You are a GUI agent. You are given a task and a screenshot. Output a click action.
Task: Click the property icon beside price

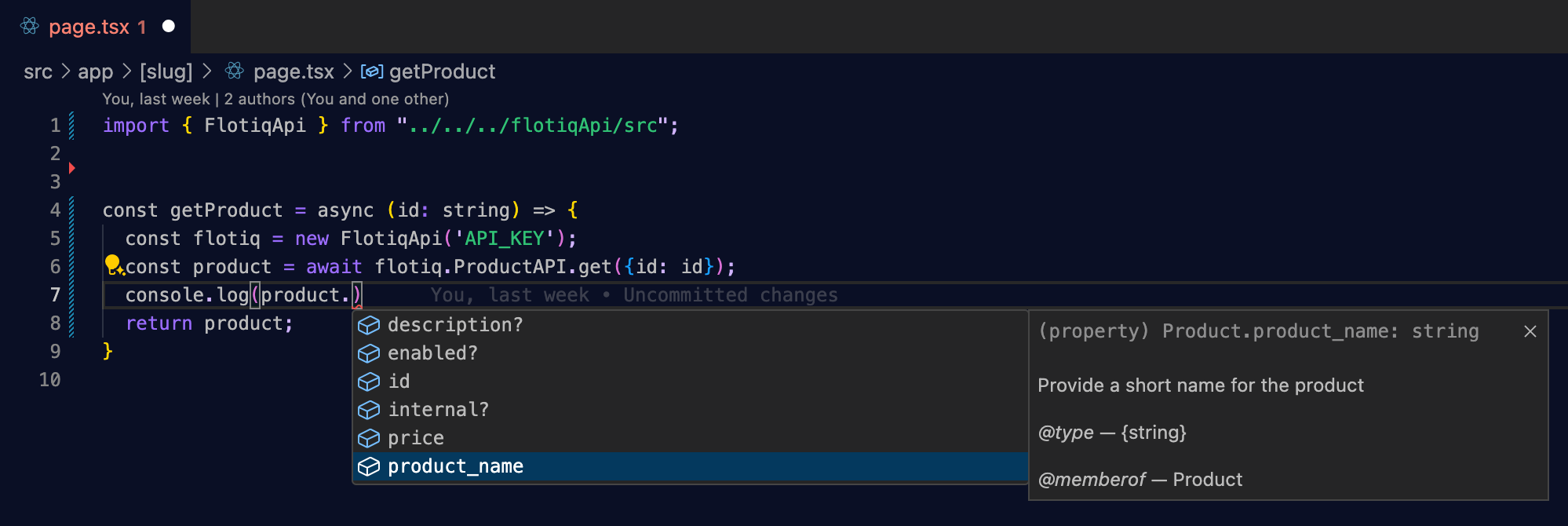point(369,438)
